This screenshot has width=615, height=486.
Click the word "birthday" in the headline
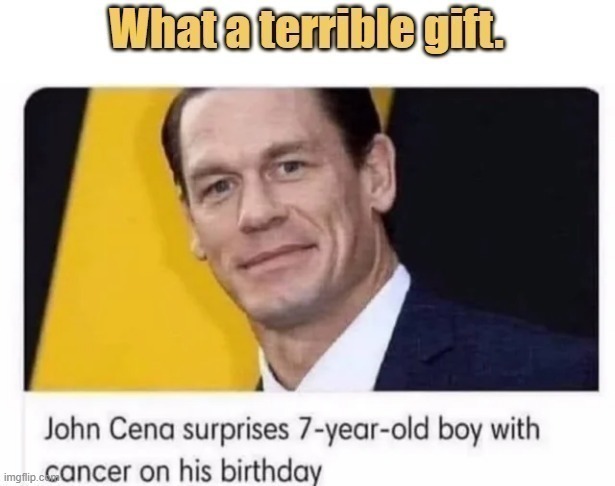271,470
